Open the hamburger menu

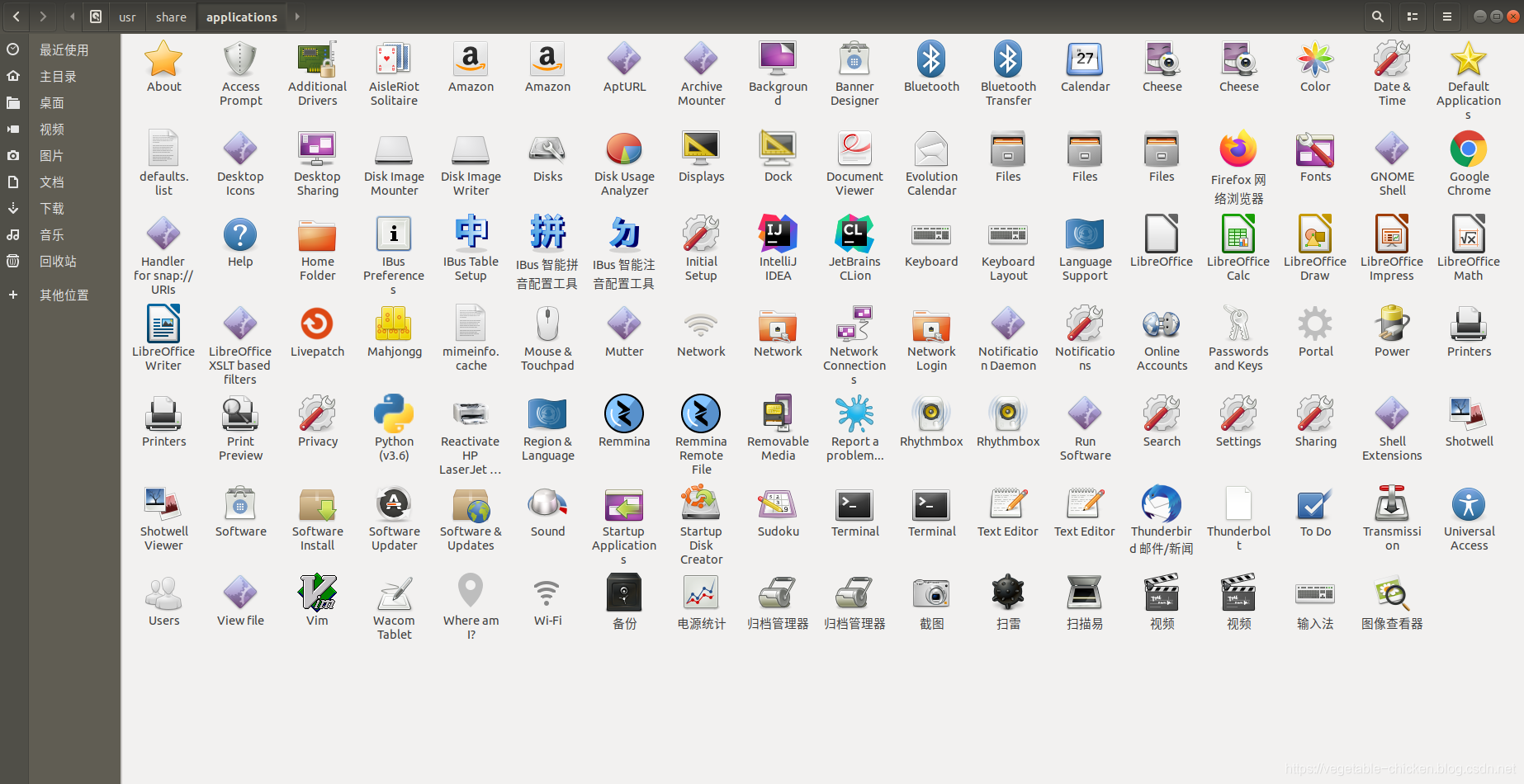pyautogui.click(x=1446, y=17)
